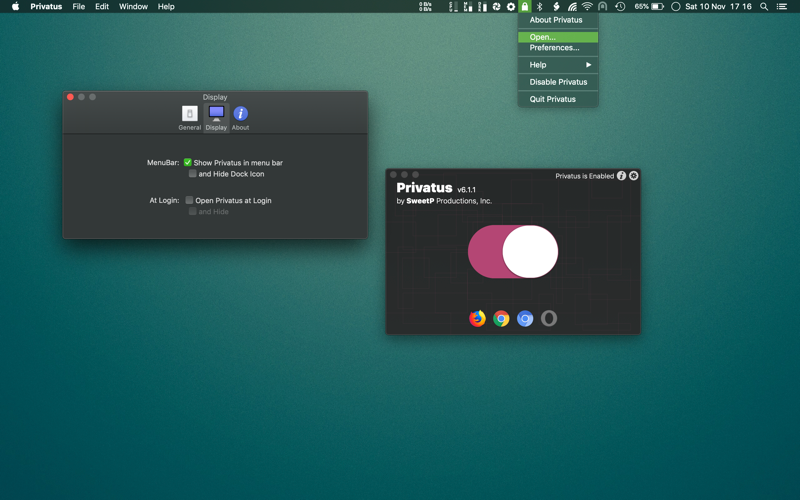Switch to the Display preferences tab
800x500 pixels.
(x=216, y=118)
